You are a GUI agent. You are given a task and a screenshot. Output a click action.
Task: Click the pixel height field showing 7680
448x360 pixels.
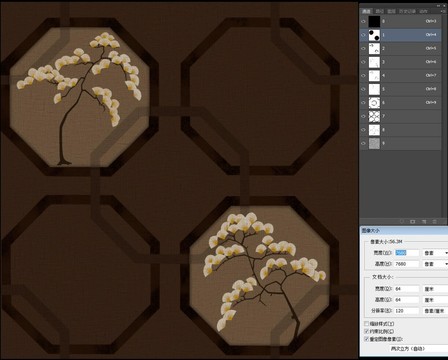tap(406, 264)
